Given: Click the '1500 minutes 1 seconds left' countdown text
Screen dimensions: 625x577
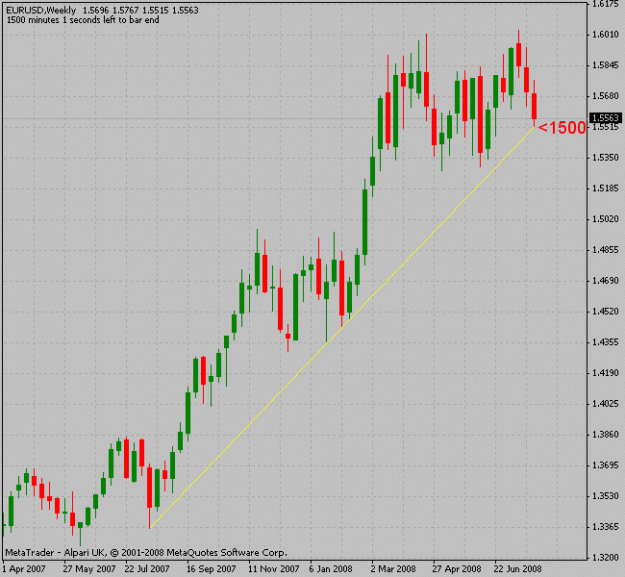Looking at the screenshot, I should (x=83, y=20).
